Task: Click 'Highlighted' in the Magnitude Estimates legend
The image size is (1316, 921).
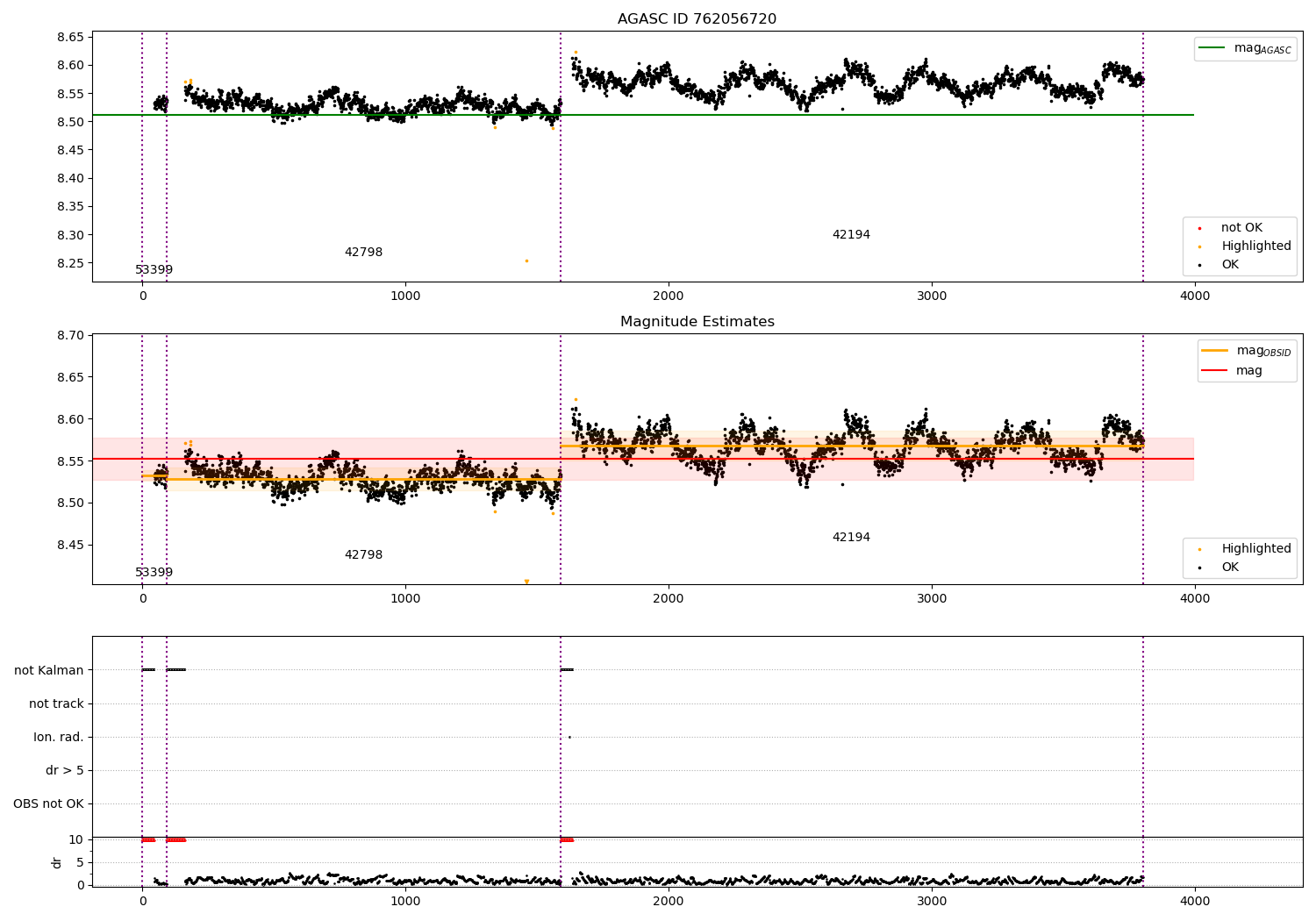Action: coord(1256,548)
